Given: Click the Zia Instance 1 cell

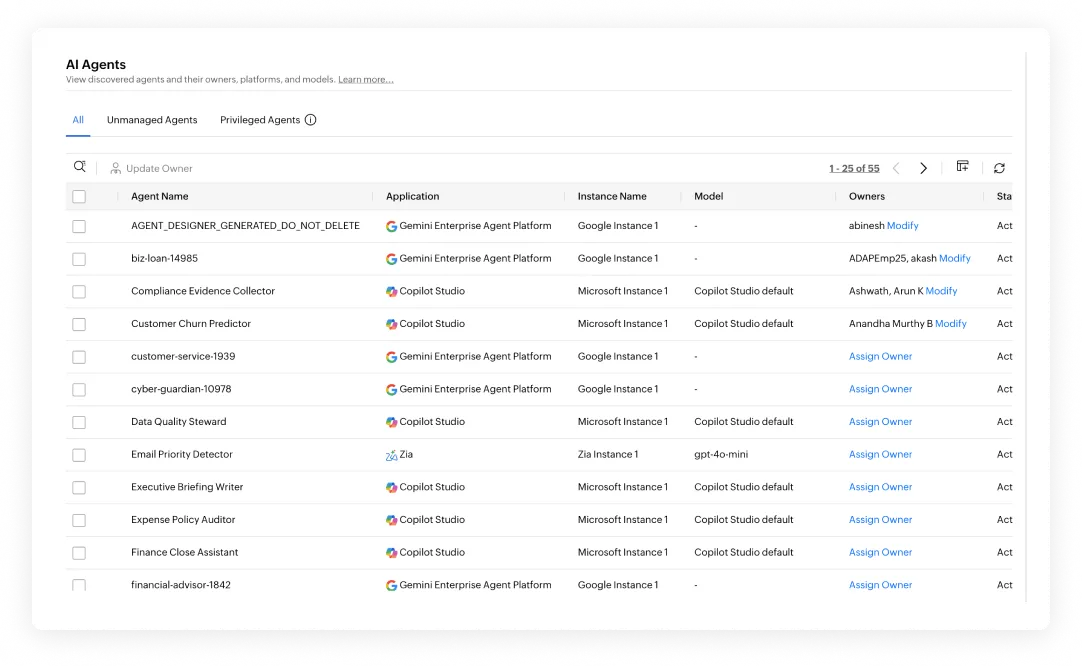Looking at the screenshot, I should [608, 454].
